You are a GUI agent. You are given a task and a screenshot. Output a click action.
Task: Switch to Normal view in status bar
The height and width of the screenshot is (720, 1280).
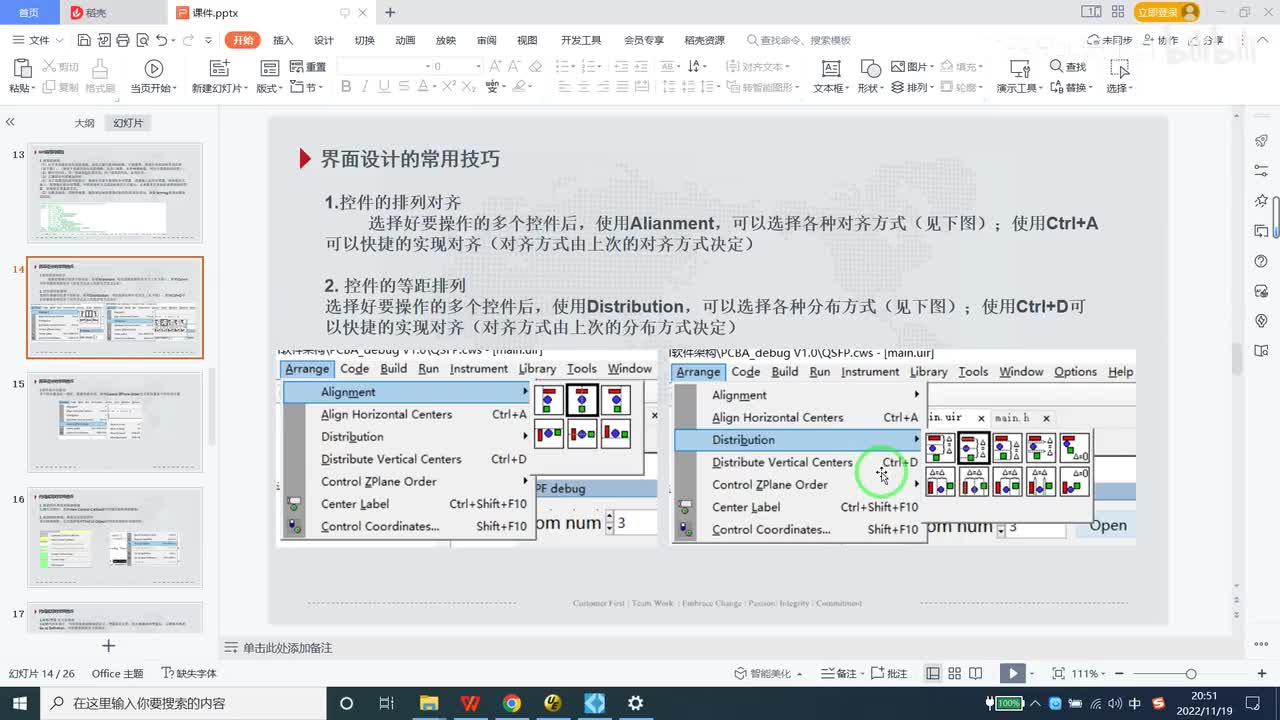pos(932,674)
